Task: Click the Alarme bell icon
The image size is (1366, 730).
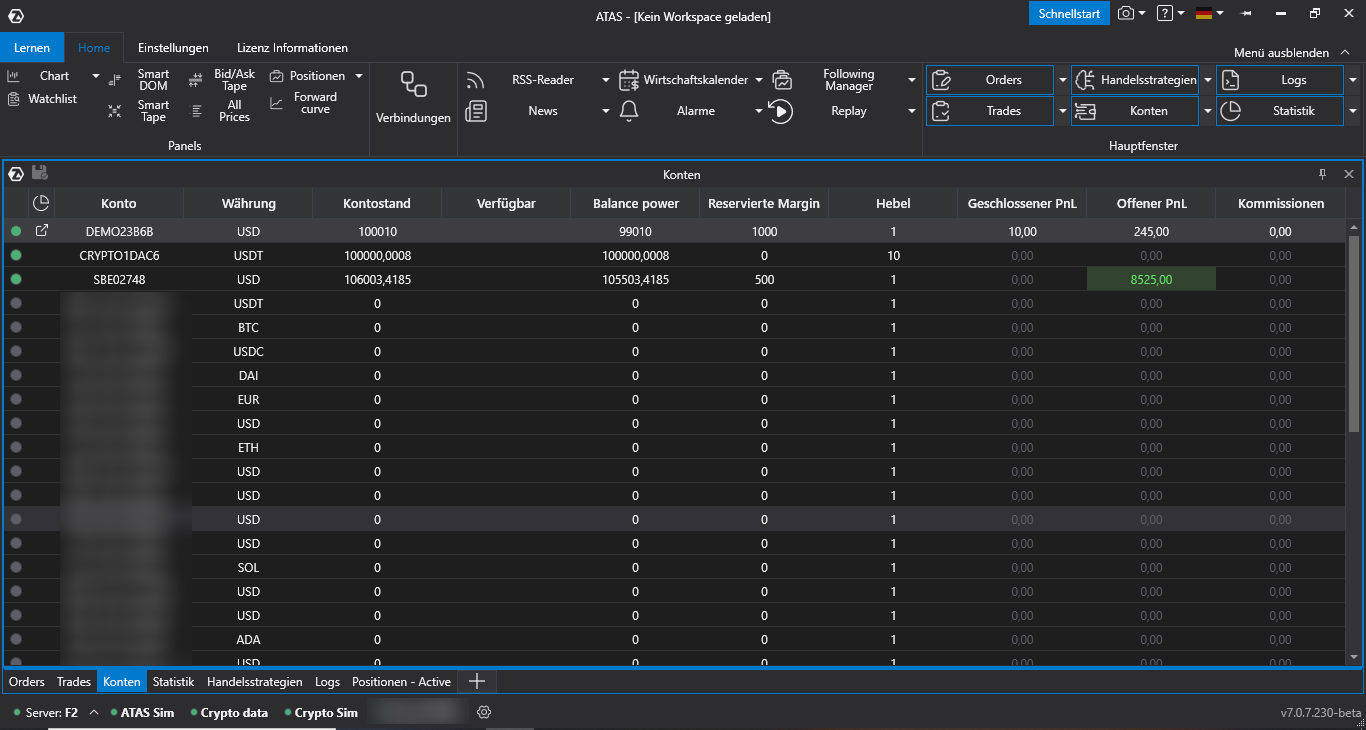Action: [x=629, y=111]
